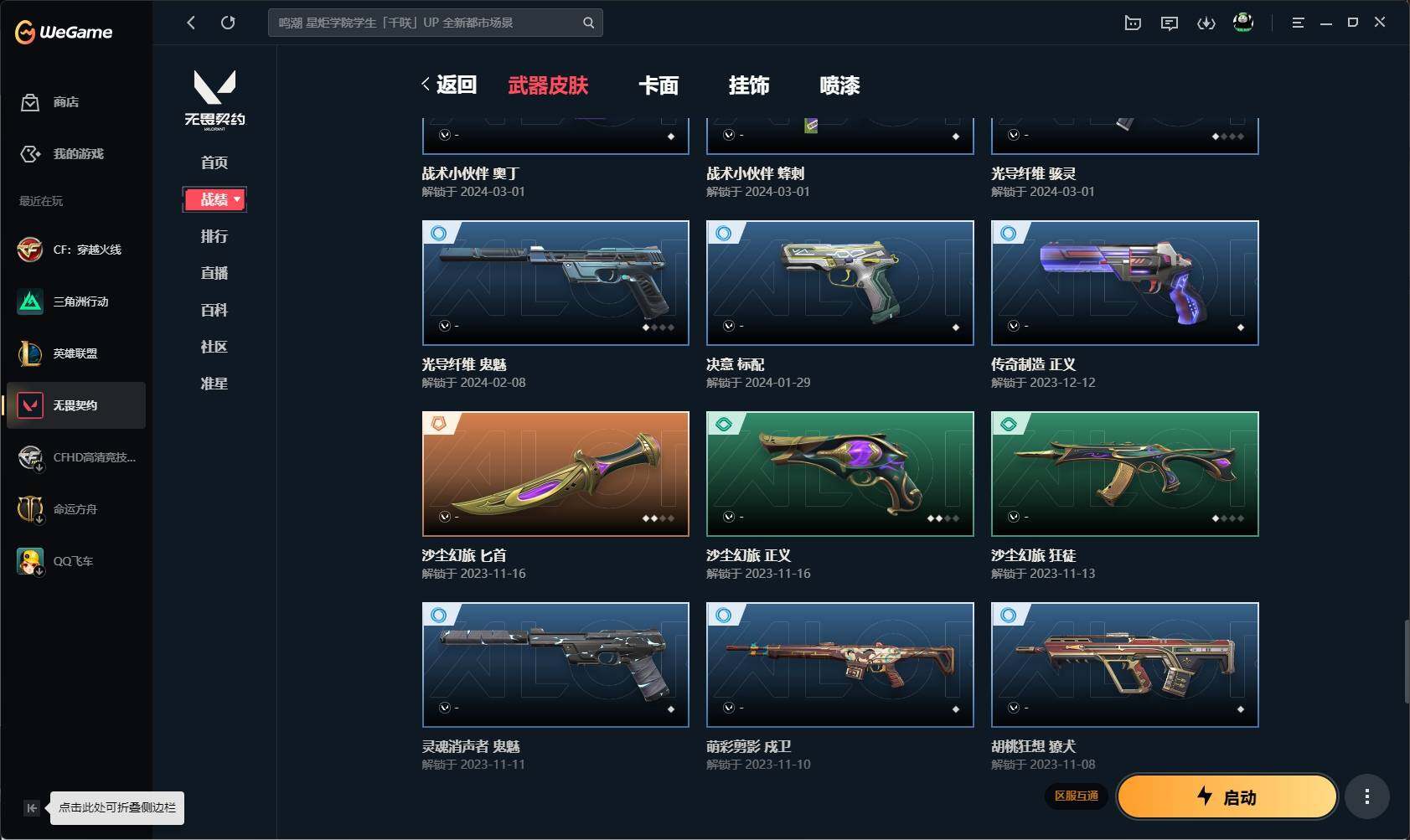Switch to the 卡面 tab
This screenshot has width=1410, height=840.
tap(659, 85)
